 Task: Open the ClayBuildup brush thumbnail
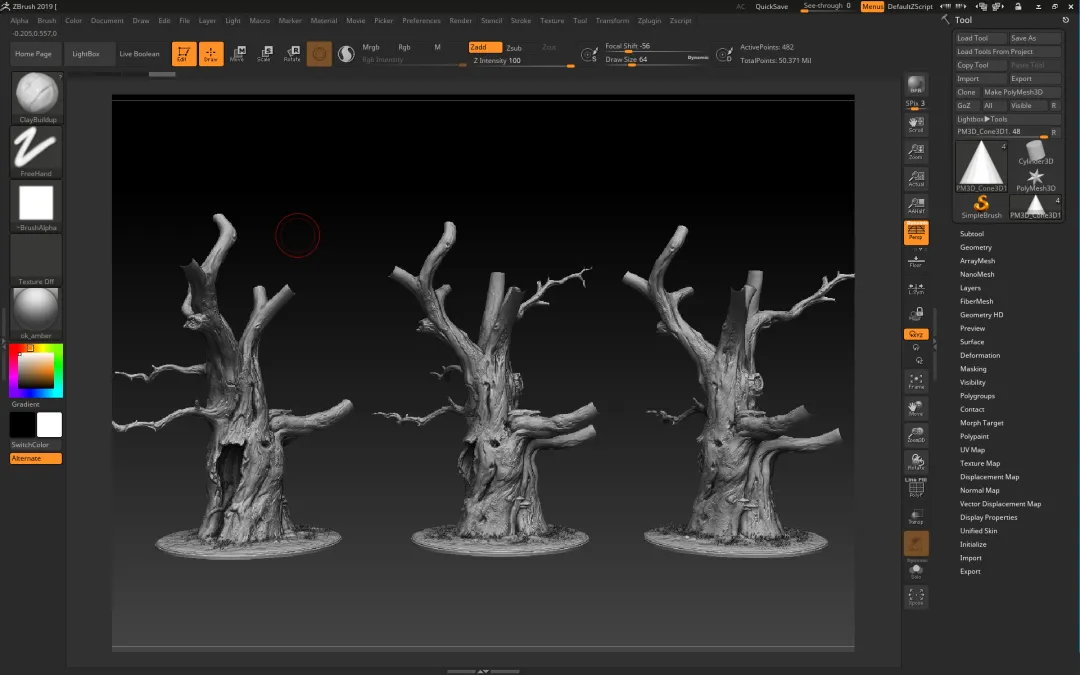37,96
